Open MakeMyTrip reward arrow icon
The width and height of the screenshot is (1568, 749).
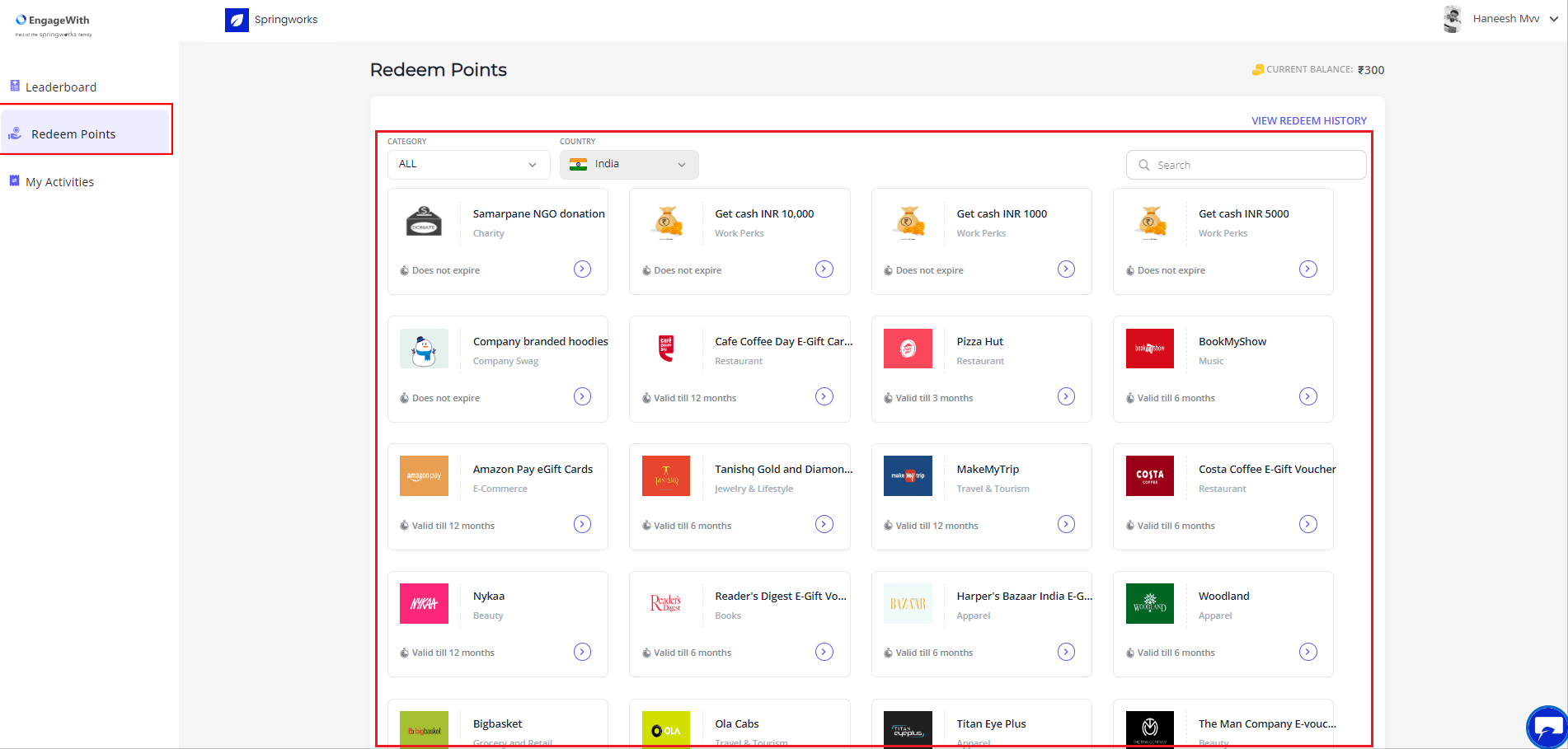[x=1066, y=524]
